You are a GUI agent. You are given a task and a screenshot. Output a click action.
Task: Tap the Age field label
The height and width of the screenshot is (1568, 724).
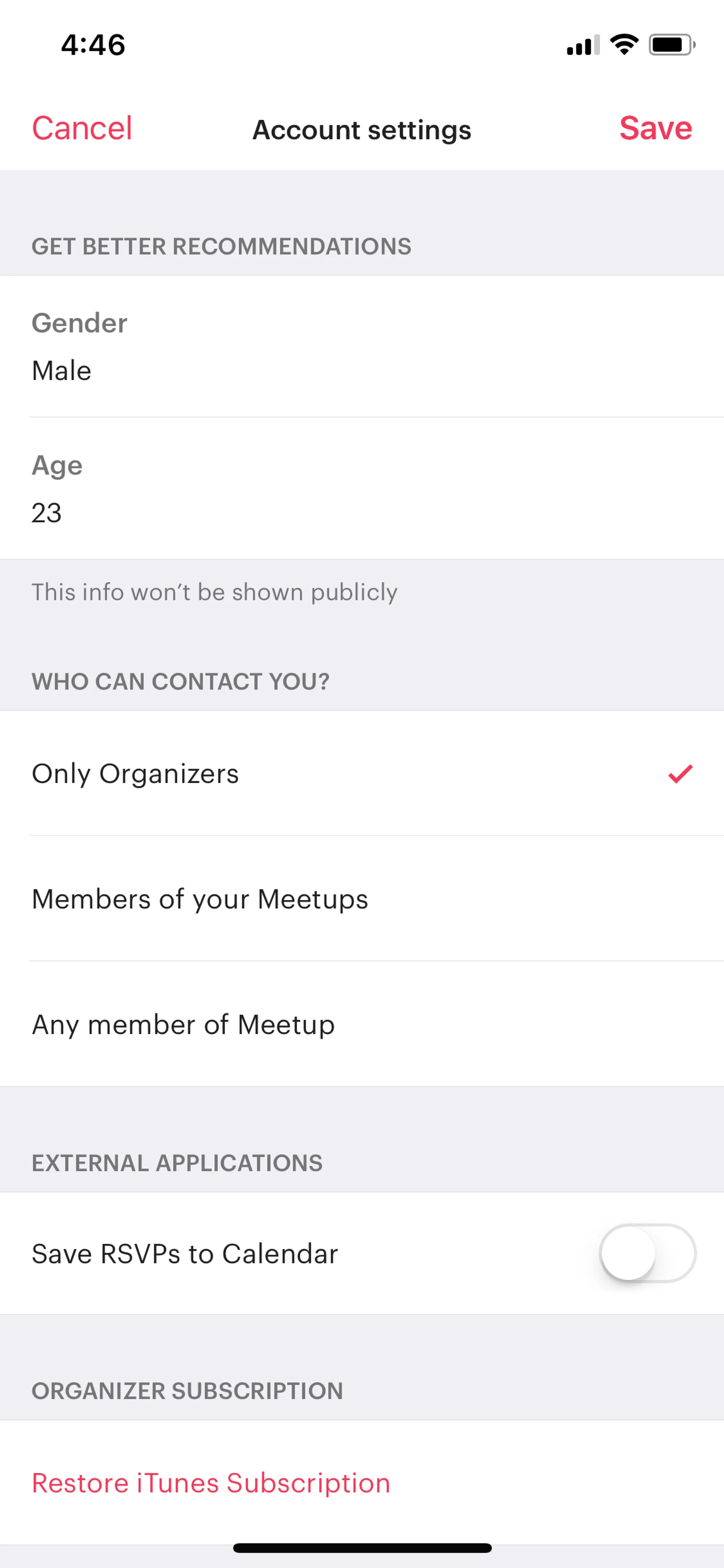[57, 466]
